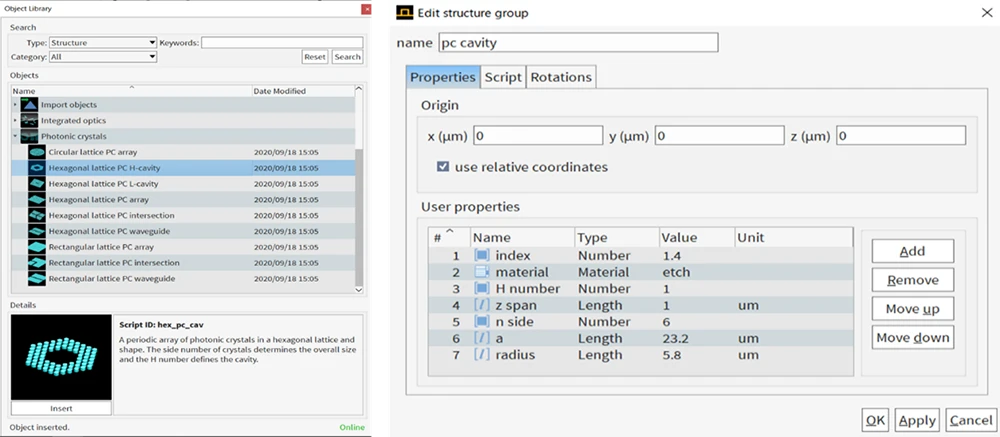Click the Rectangular lattice PC intersection icon

coord(38,263)
